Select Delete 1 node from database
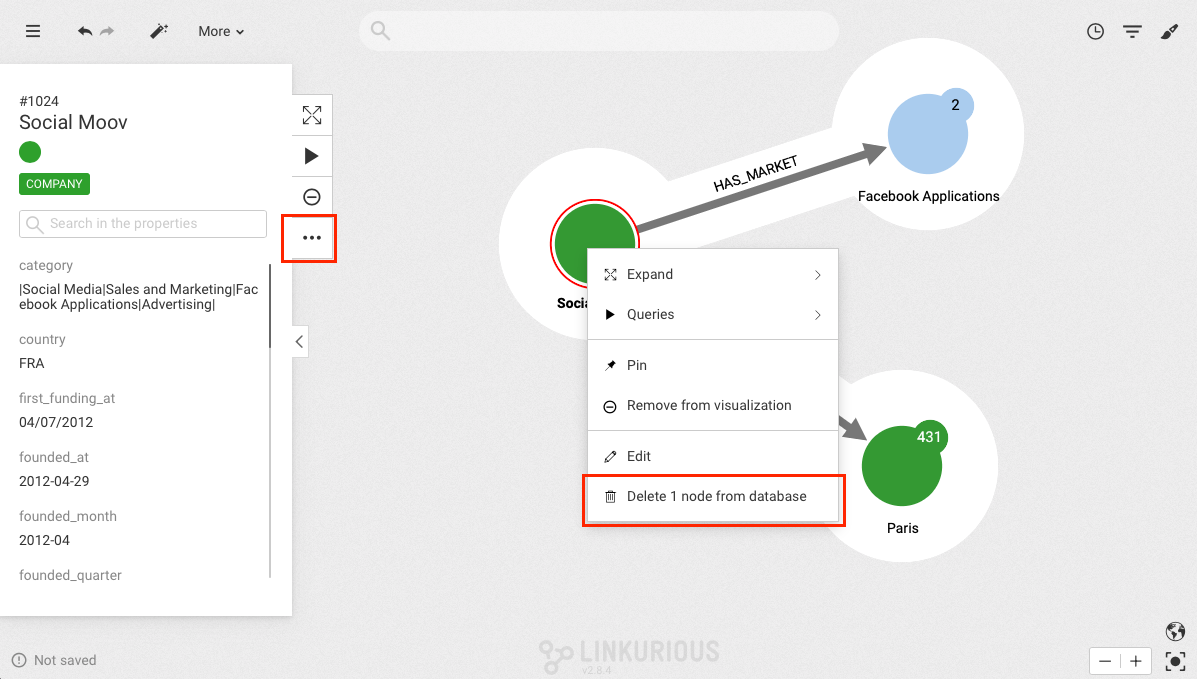This screenshot has width=1197, height=679. pos(715,496)
